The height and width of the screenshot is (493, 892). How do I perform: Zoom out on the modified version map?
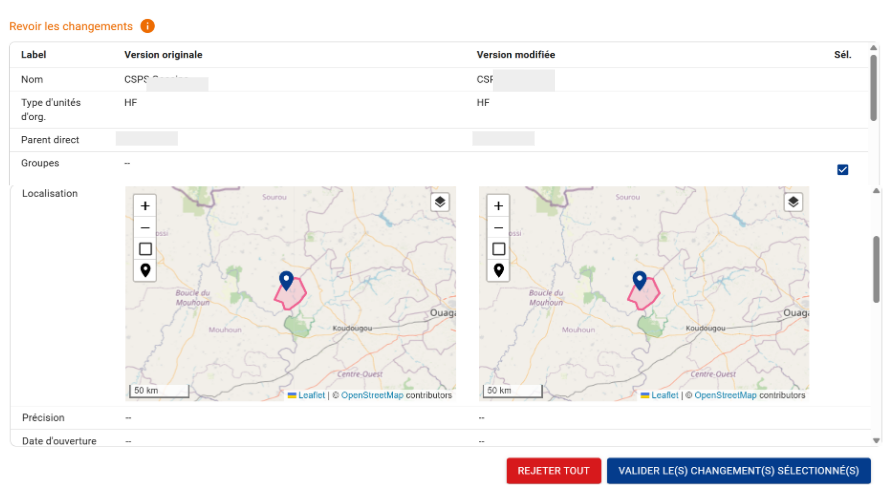[498, 227]
